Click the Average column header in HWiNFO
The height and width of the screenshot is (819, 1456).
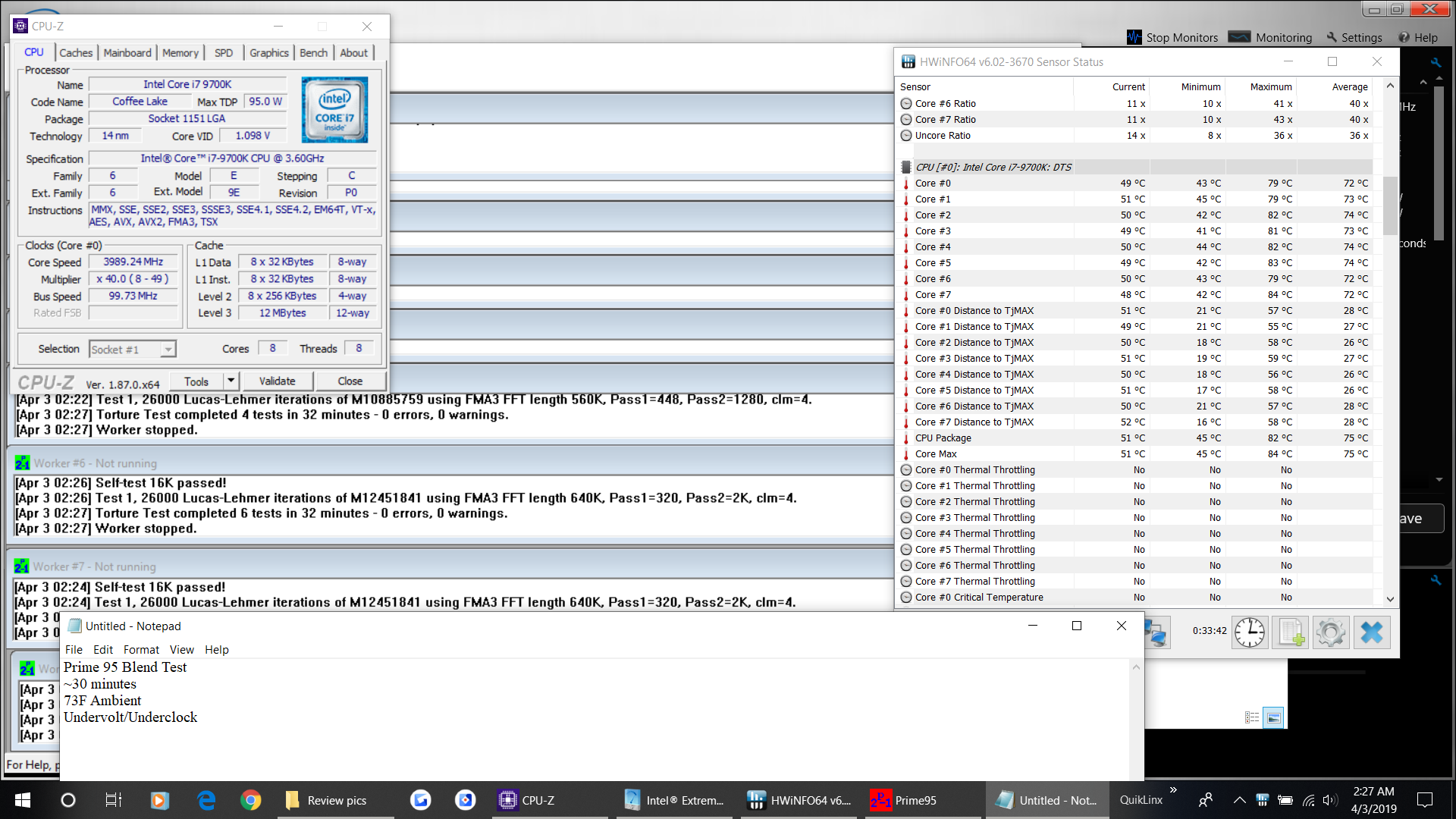(1335, 86)
